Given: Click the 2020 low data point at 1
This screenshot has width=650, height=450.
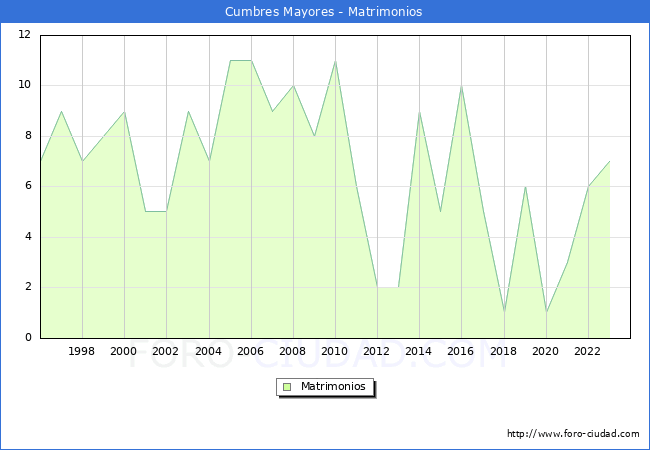Looking at the screenshot, I should 546,312.
